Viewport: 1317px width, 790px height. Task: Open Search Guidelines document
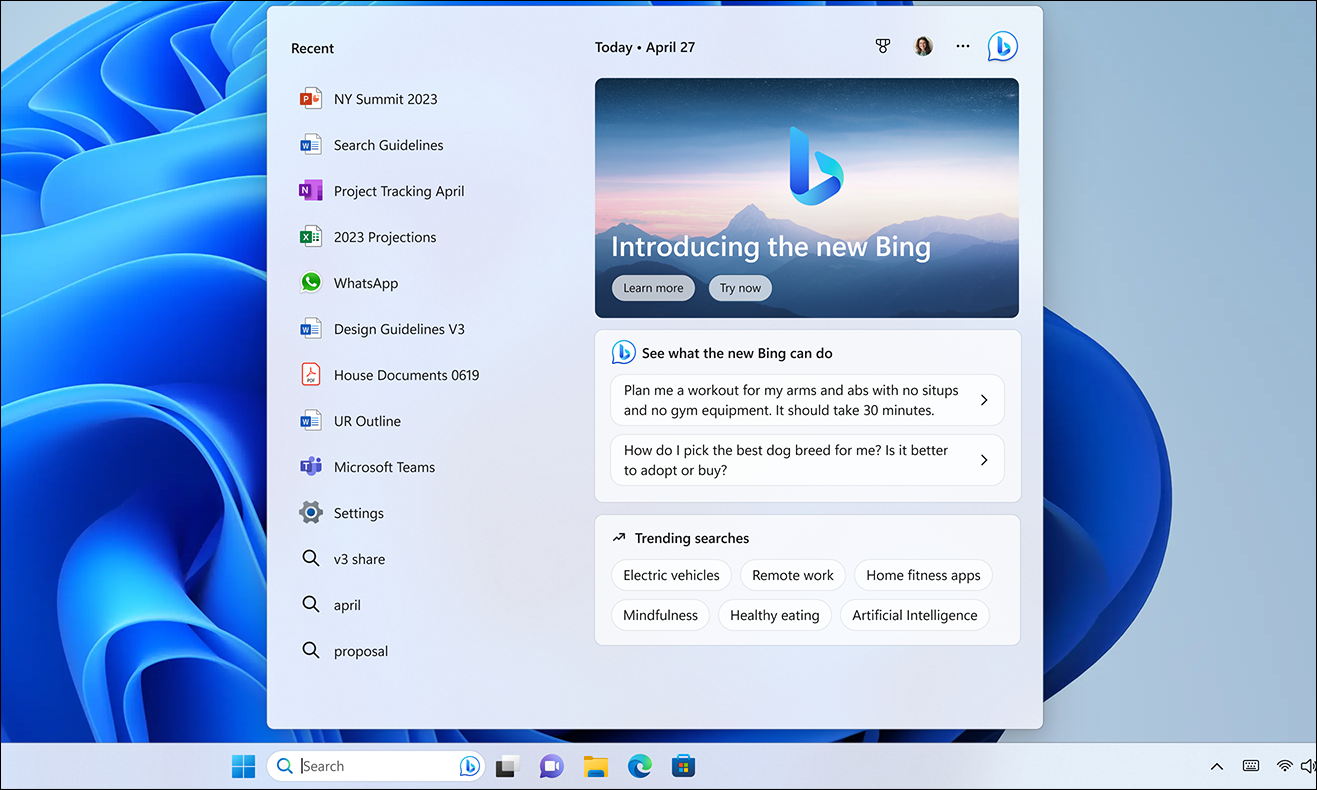389,145
